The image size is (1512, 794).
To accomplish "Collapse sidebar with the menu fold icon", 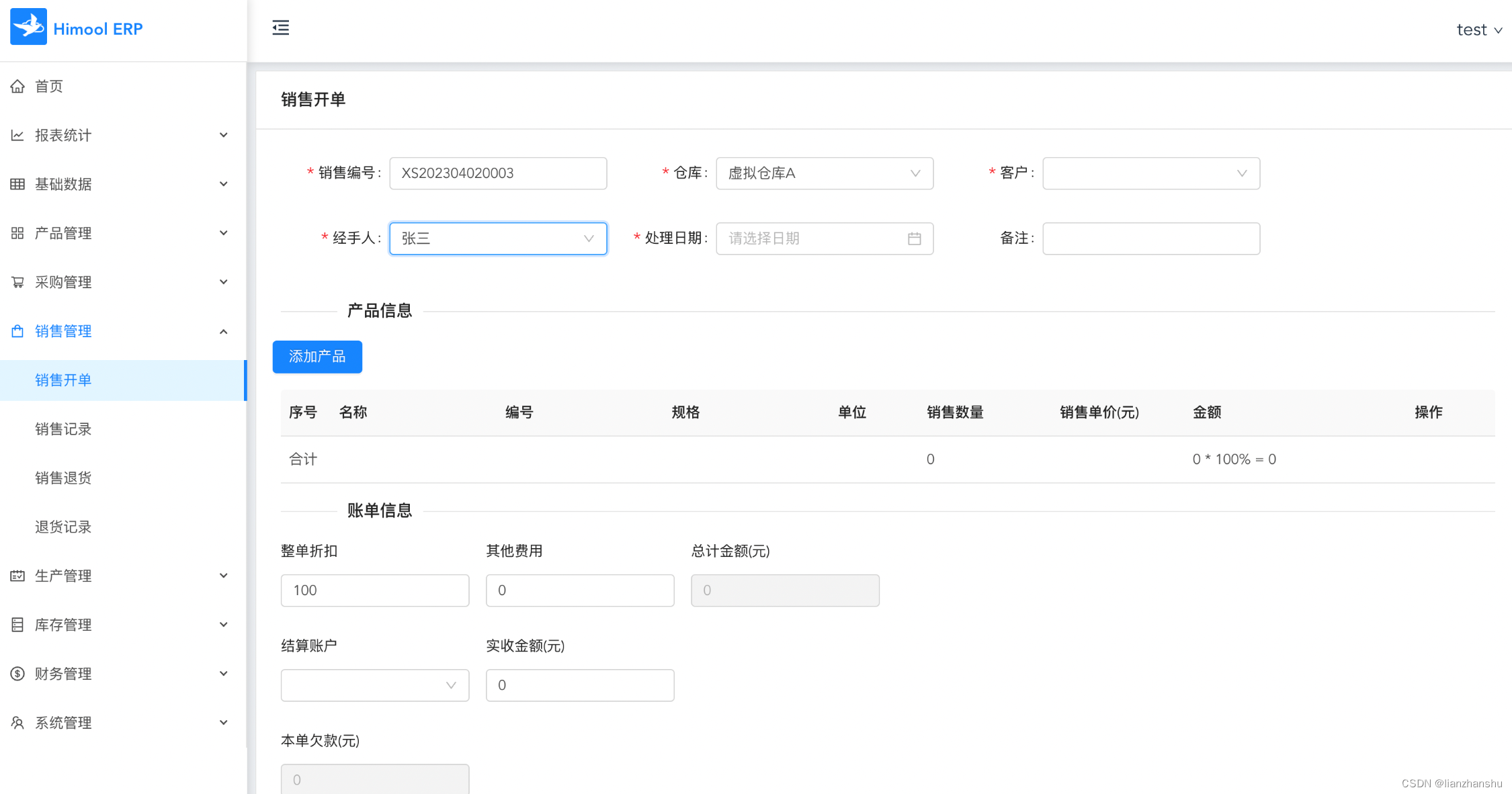I will point(281,28).
